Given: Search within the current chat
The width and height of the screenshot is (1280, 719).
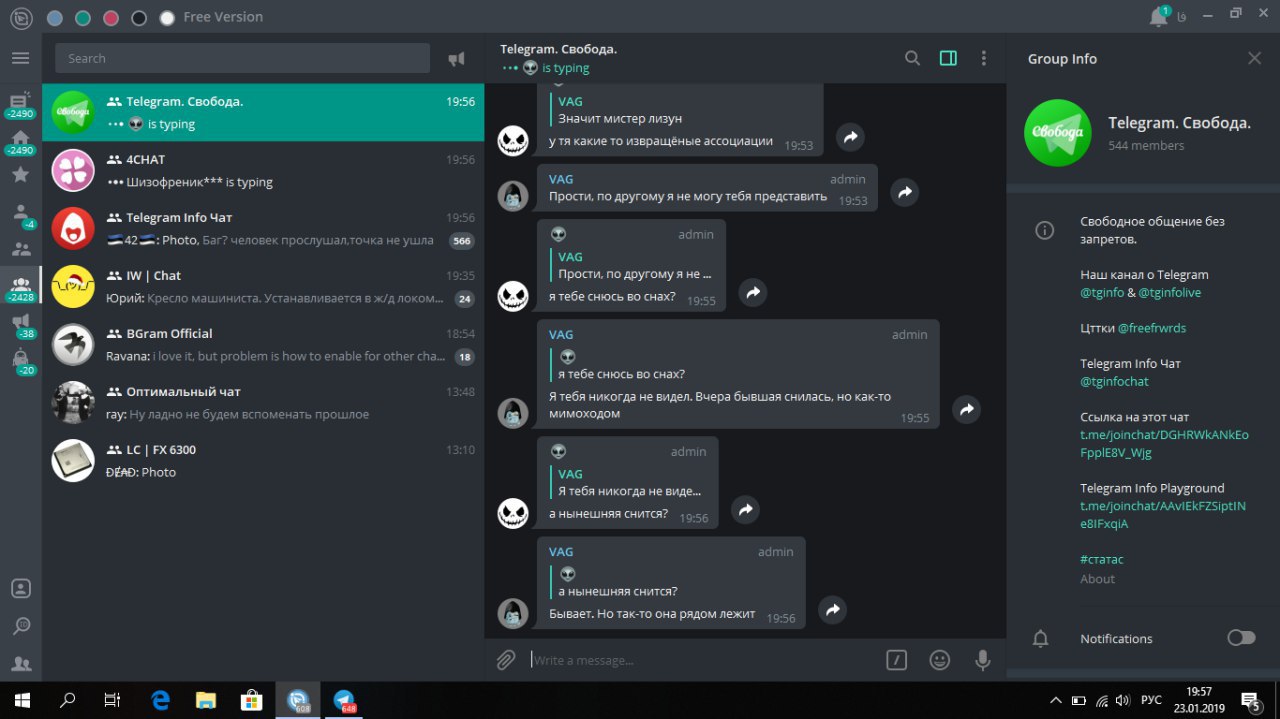Looking at the screenshot, I should [912, 58].
